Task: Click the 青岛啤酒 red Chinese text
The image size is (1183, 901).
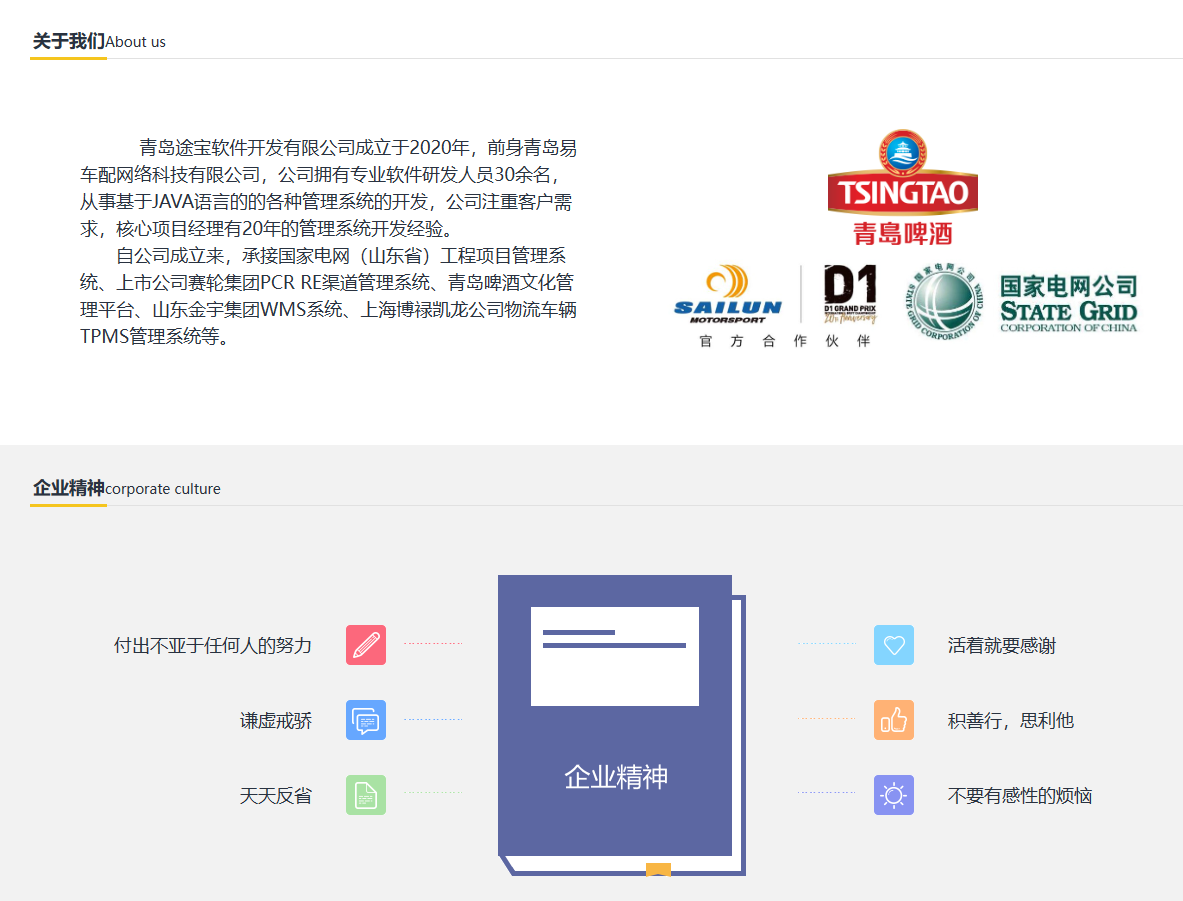Action: click(902, 233)
